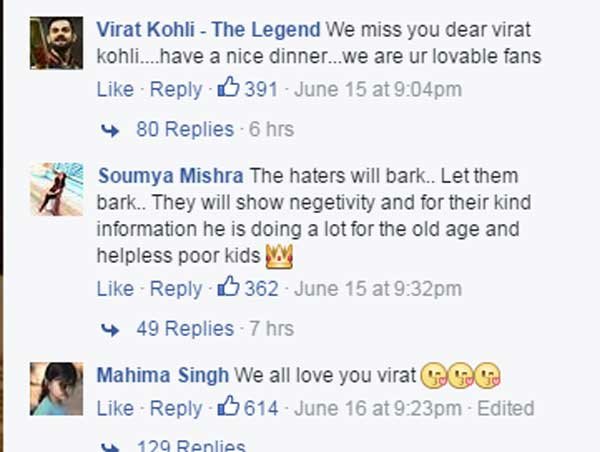Expand the 80 Replies thread
600x452 pixels.
pyautogui.click(x=185, y=129)
